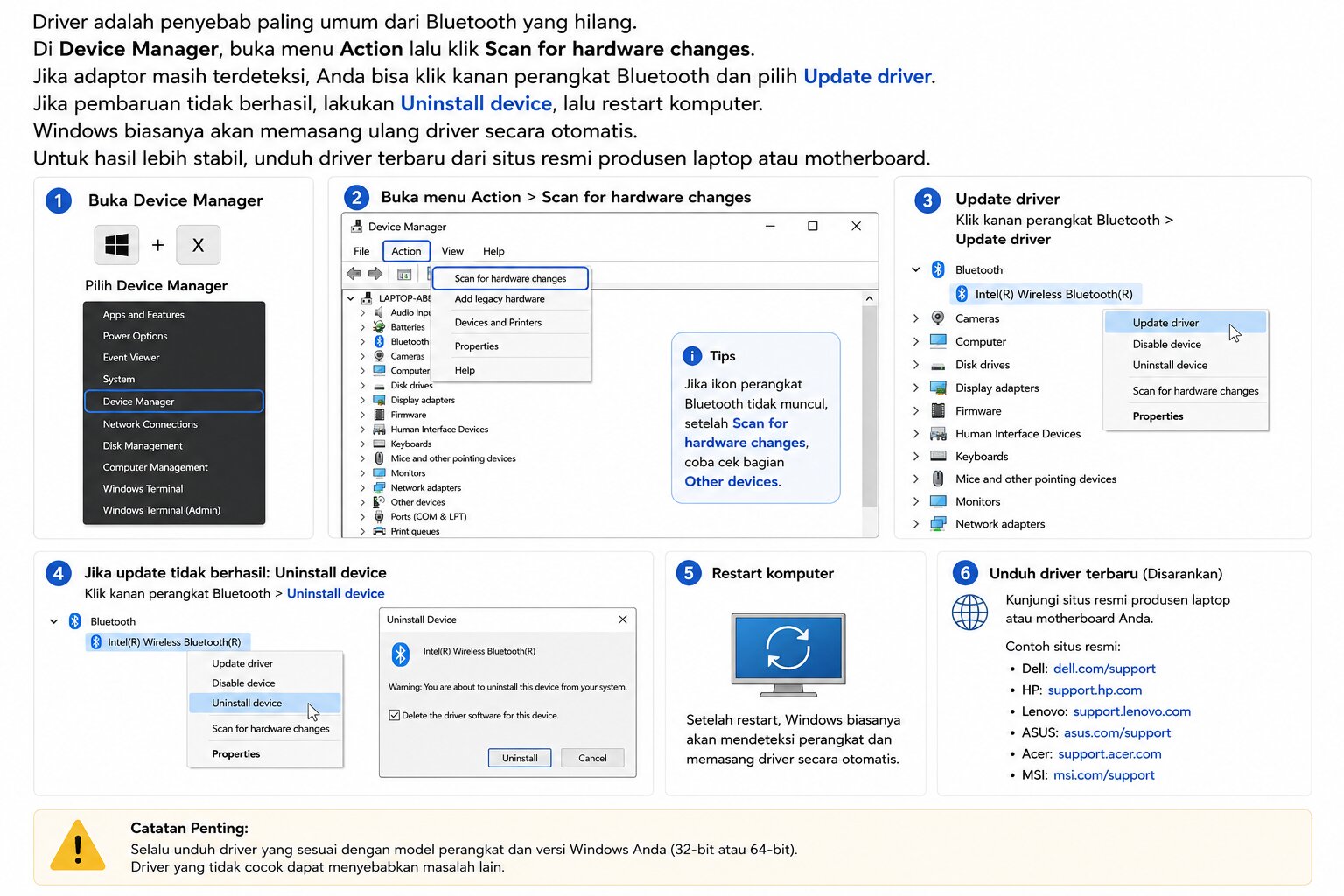Click the Bluetooth logo inside the Uninstall Device dialog
Screen dimensions: 1344x896
401,654
